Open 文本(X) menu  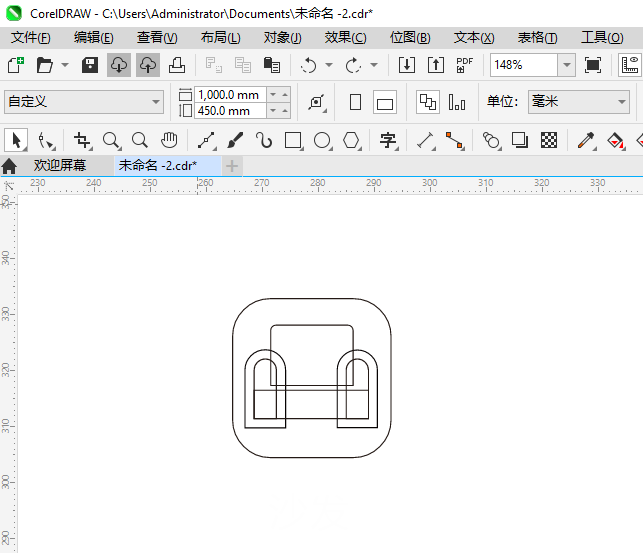click(474, 38)
